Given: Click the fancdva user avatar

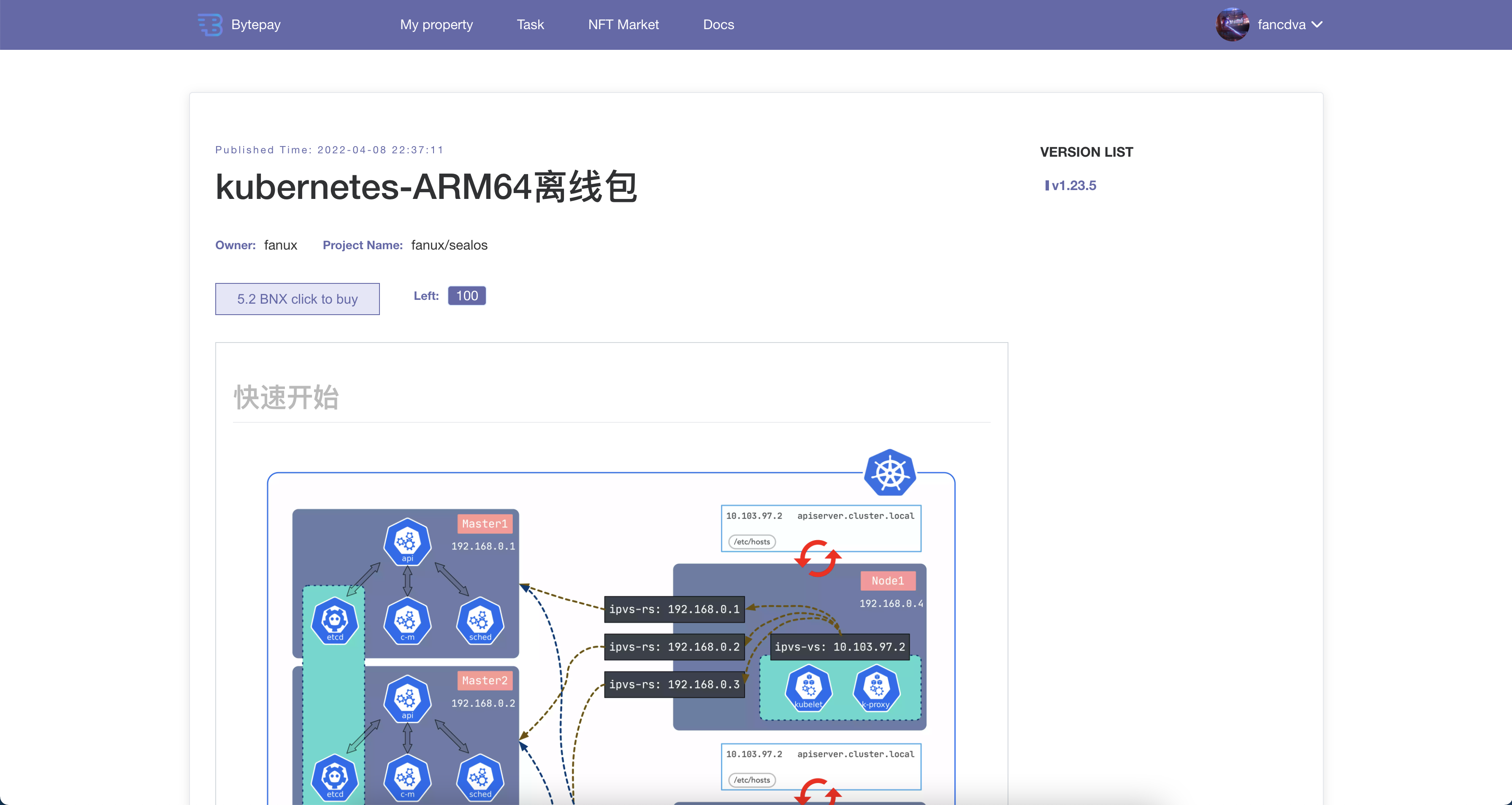Looking at the screenshot, I should click(x=1232, y=24).
